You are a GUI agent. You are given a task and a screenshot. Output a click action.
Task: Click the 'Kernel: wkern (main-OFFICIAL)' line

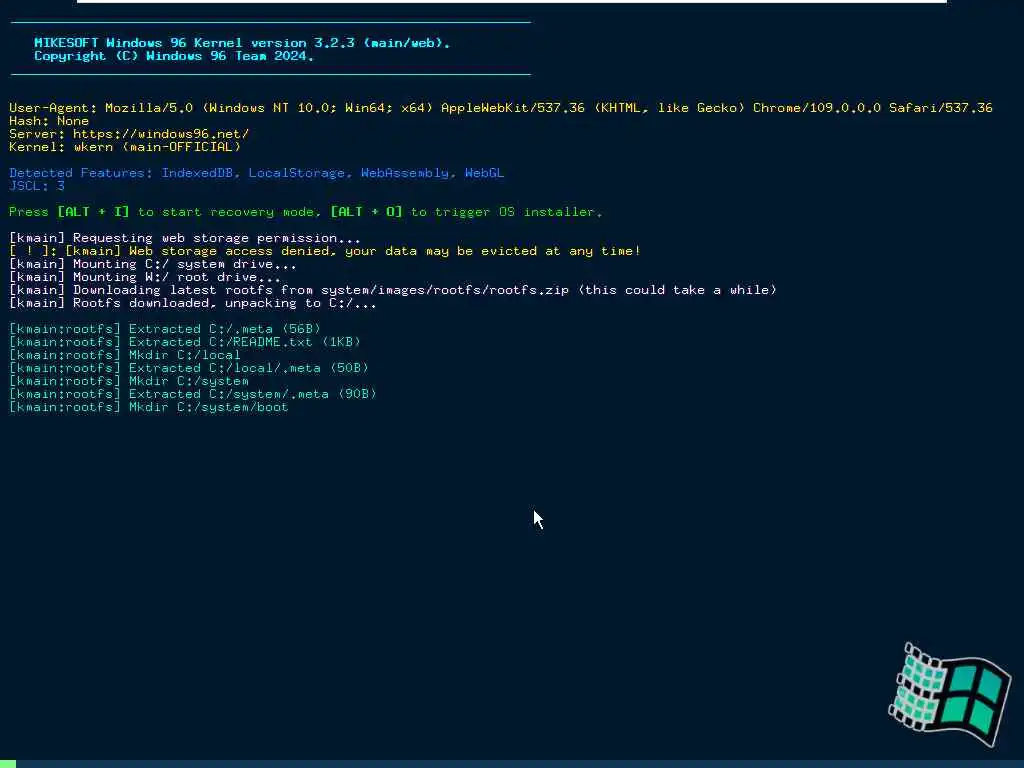click(125, 147)
